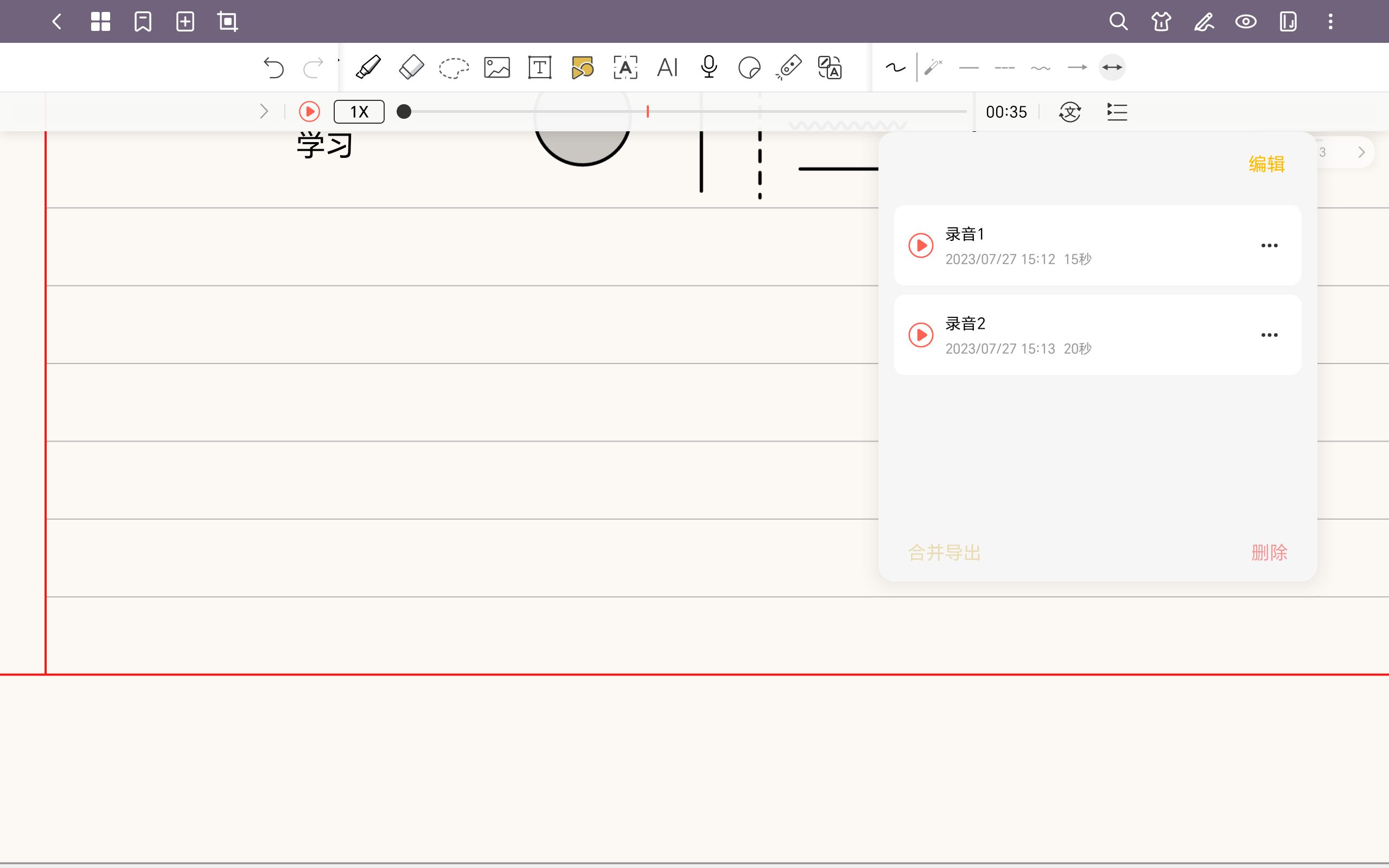The width and height of the screenshot is (1389, 868).
Task: Select the highlighter tool
Action: (367, 67)
